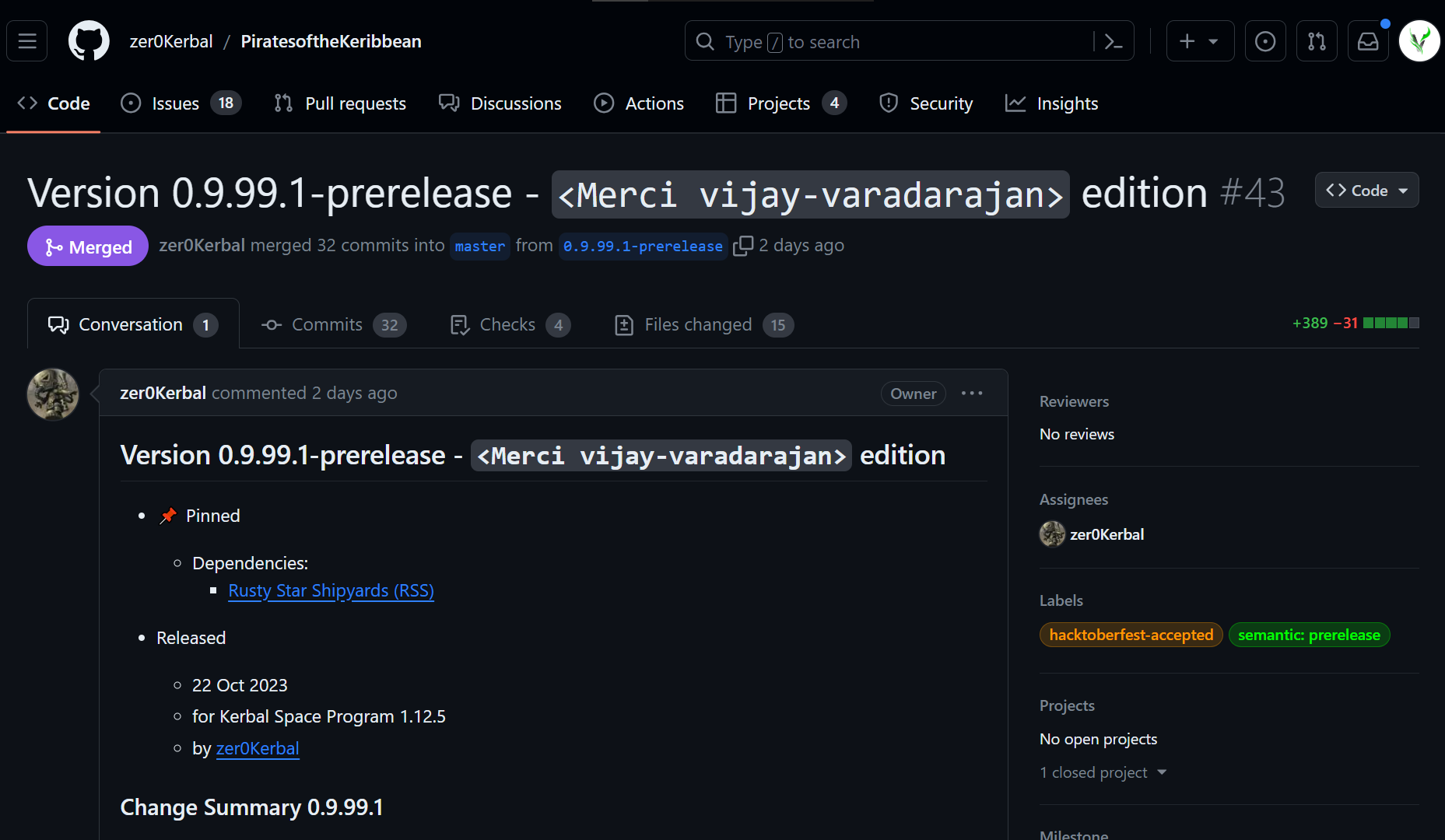The height and width of the screenshot is (840, 1445).
Task: Open zer0Kerbal link in Released list
Action: [x=258, y=748]
